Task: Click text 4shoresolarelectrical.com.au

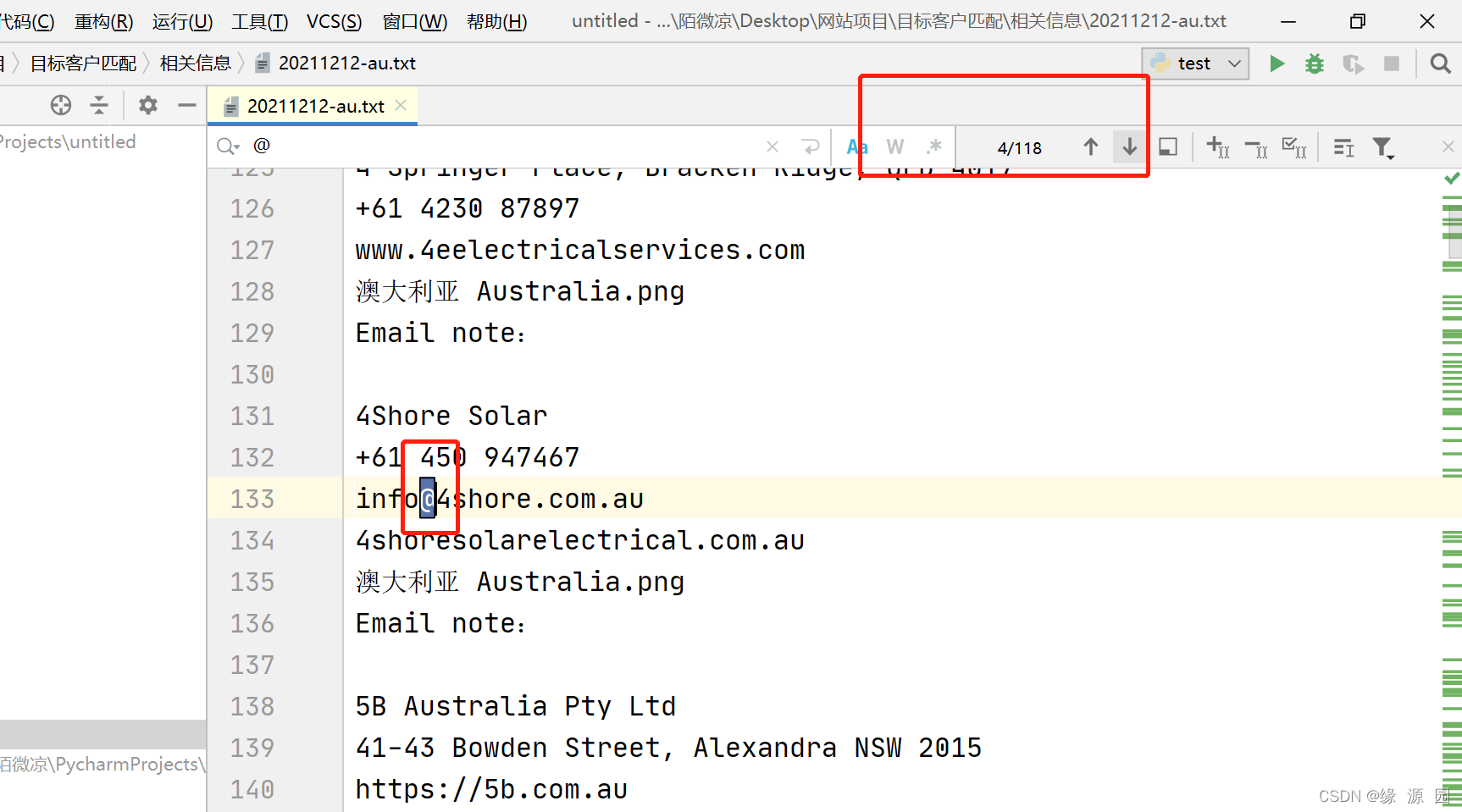Action: pos(580,540)
